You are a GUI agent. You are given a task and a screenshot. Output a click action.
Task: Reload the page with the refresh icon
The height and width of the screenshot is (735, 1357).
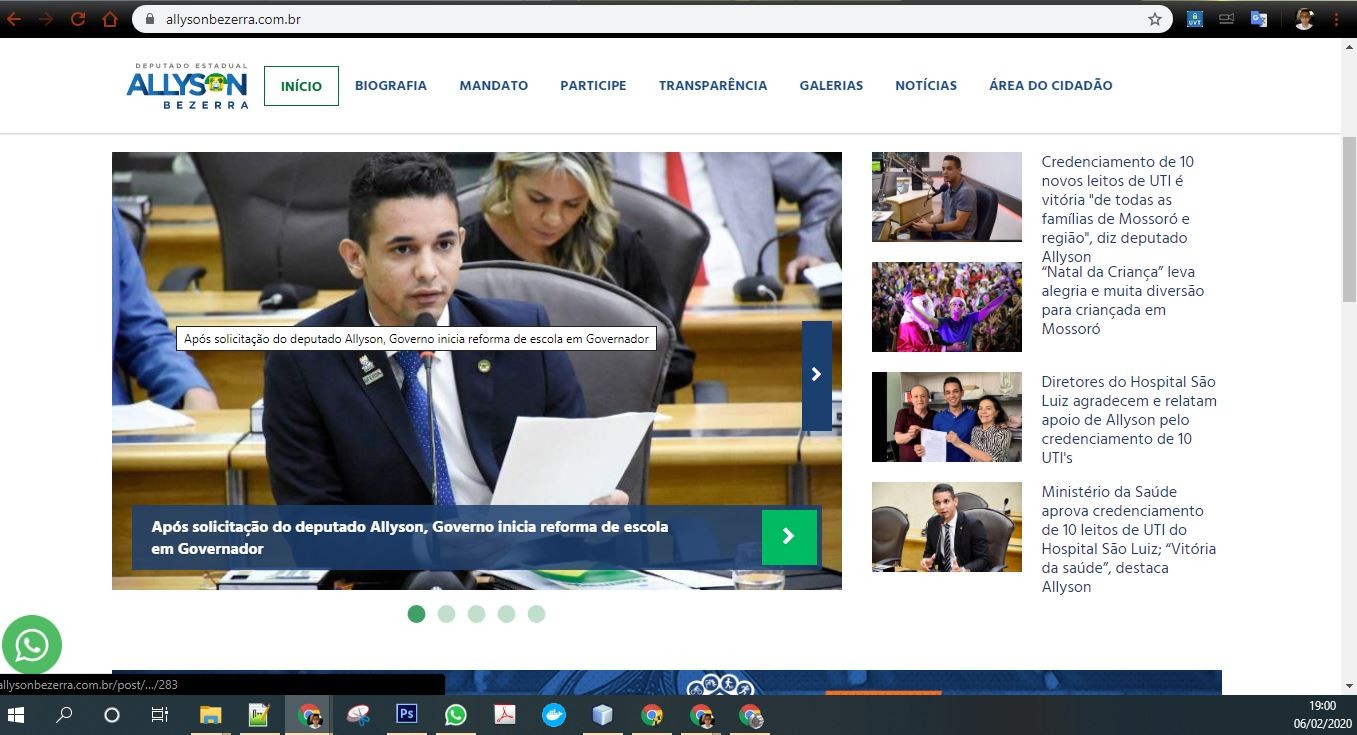click(x=78, y=19)
